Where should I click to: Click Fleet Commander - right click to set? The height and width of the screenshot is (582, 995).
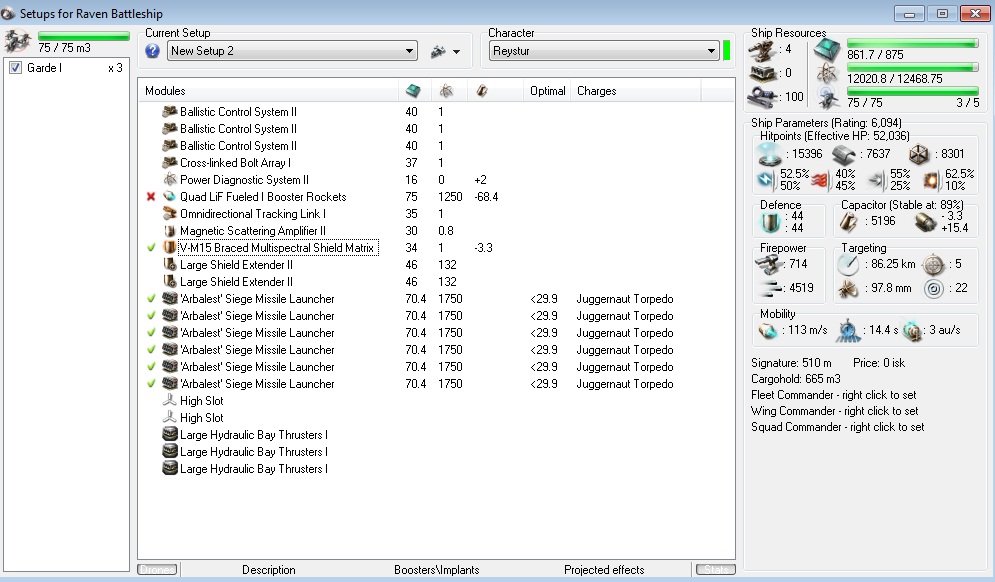pos(833,395)
